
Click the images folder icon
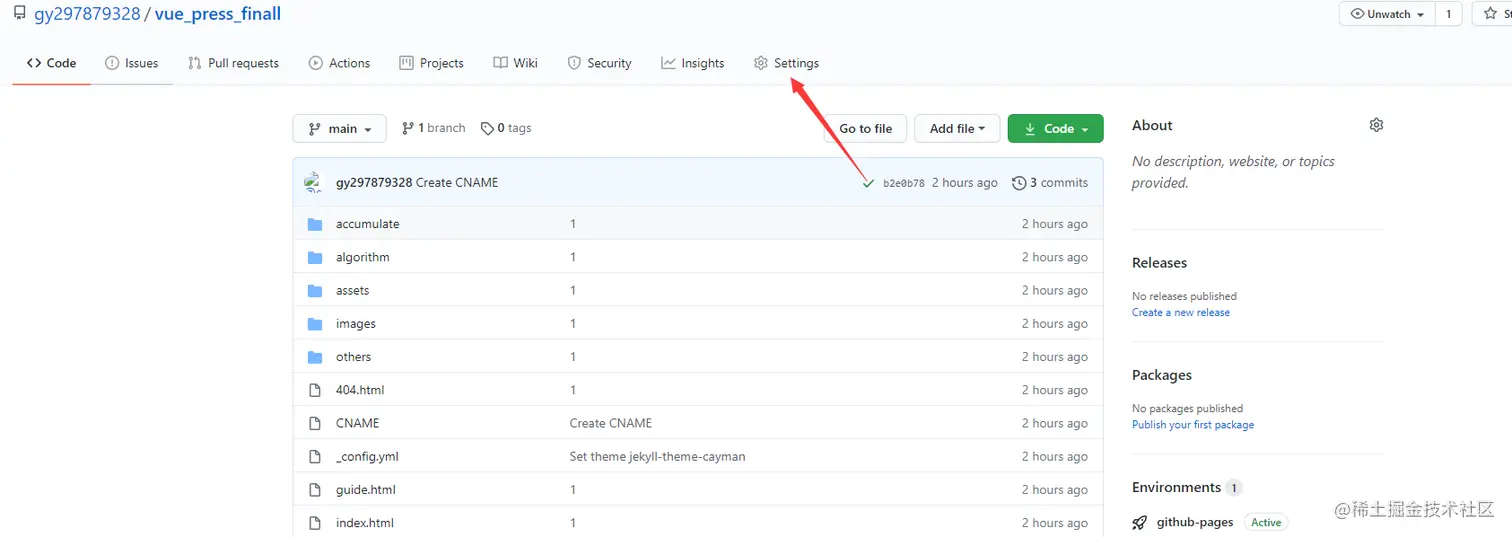(315, 324)
